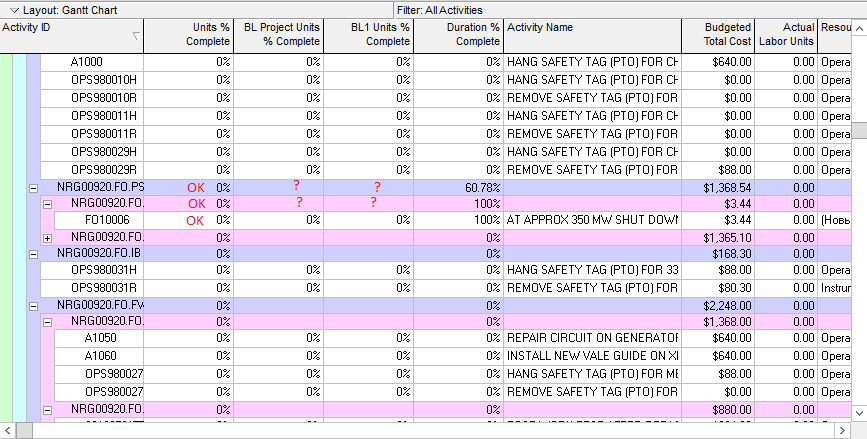Image resolution: width=867 pixels, height=439 pixels.
Task: Click the Units % Complete column header
Action: (x=189, y=36)
